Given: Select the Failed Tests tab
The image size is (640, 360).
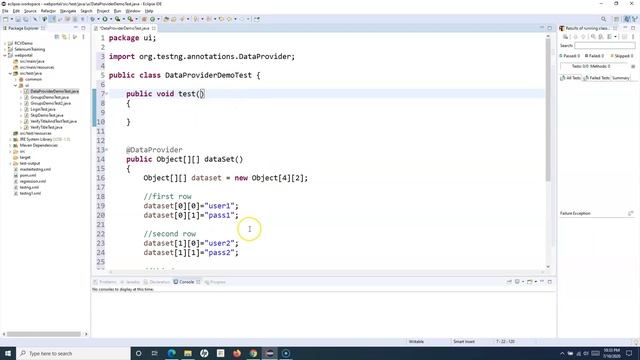Looking at the screenshot, I should (596, 78).
